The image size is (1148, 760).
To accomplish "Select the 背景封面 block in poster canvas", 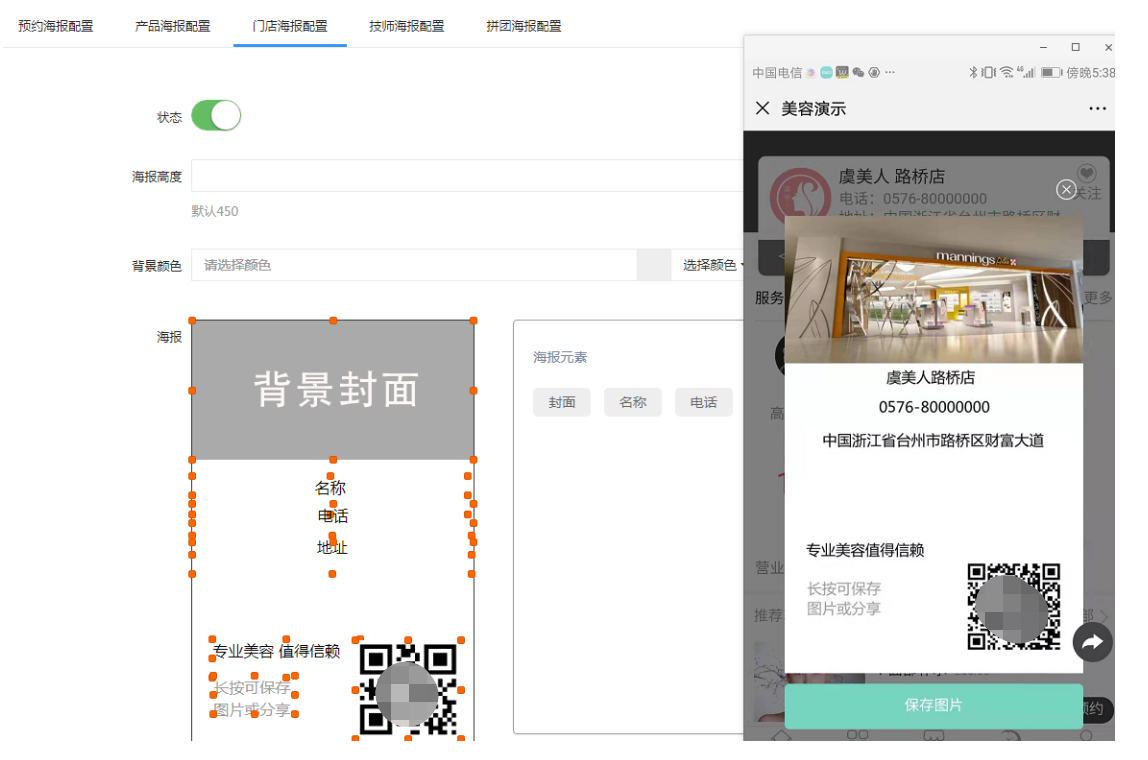I will pos(333,390).
